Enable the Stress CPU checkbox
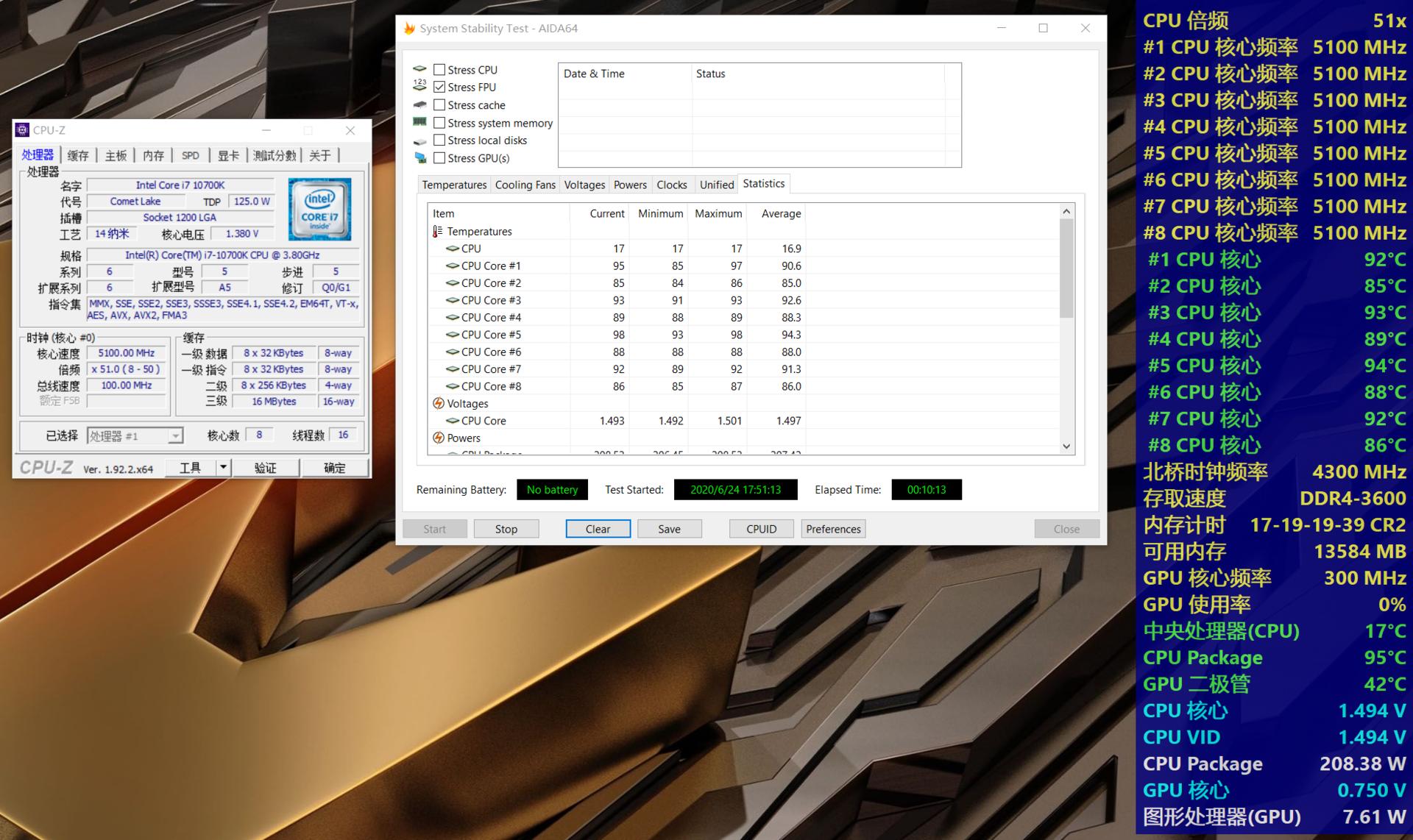The width and height of the screenshot is (1413, 840). (x=439, y=70)
